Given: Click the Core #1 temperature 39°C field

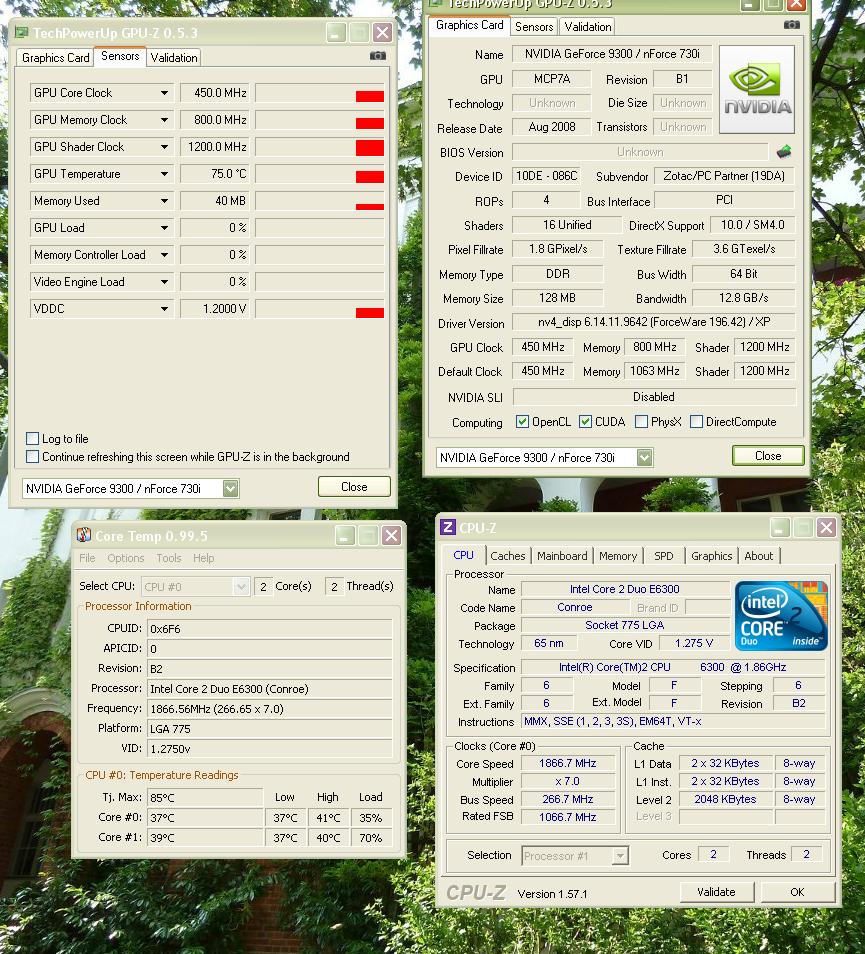Looking at the screenshot, I should 204,838.
